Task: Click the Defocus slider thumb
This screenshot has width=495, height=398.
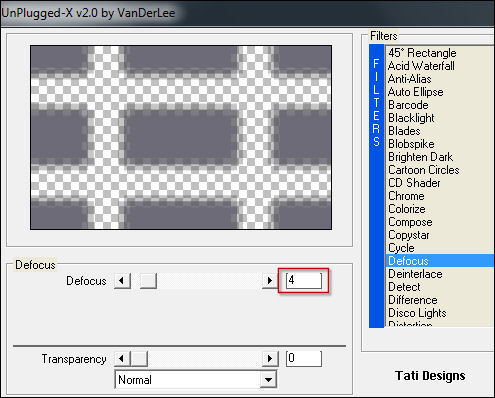Action: pos(148,281)
